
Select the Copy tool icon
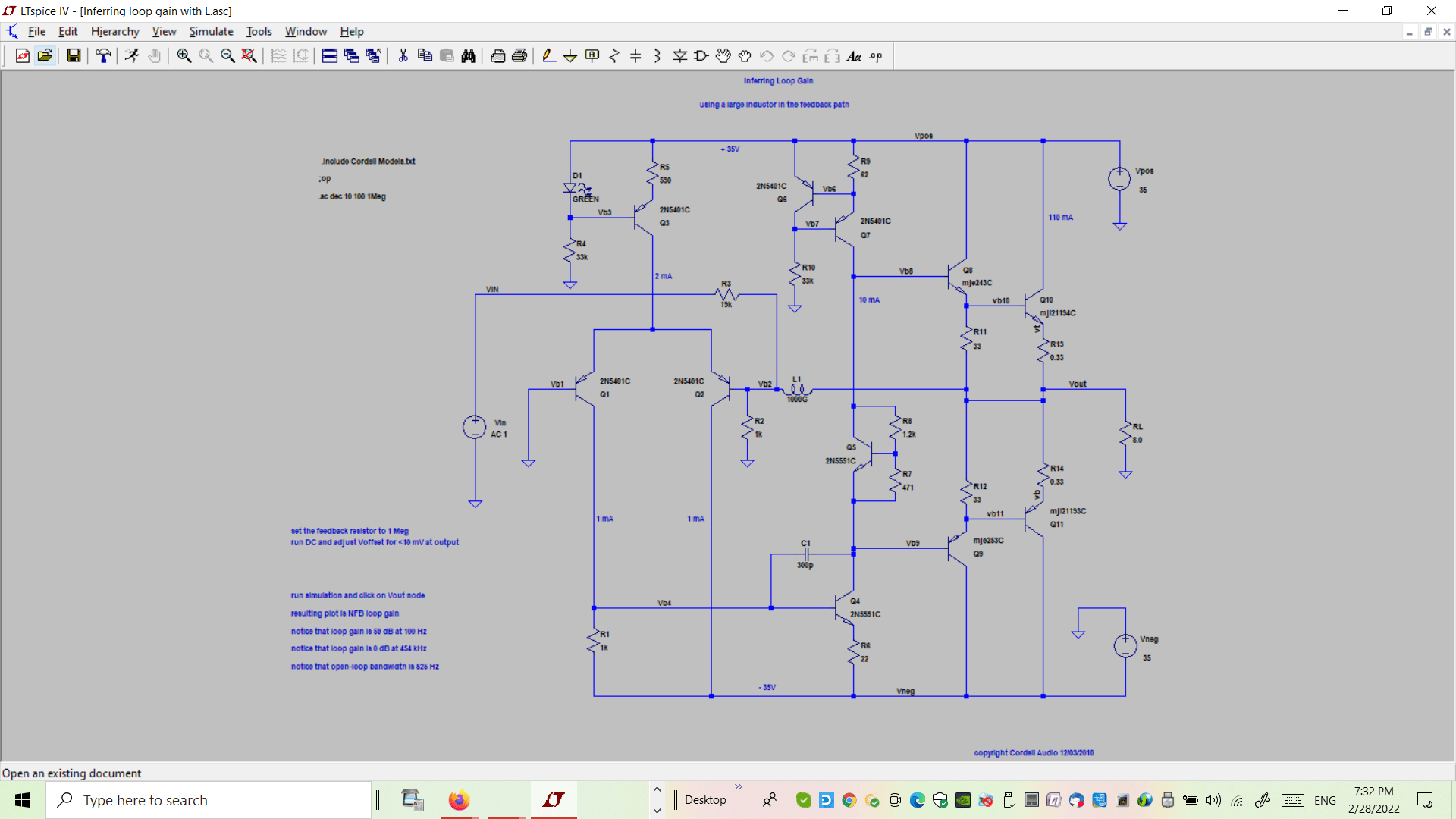[x=425, y=56]
